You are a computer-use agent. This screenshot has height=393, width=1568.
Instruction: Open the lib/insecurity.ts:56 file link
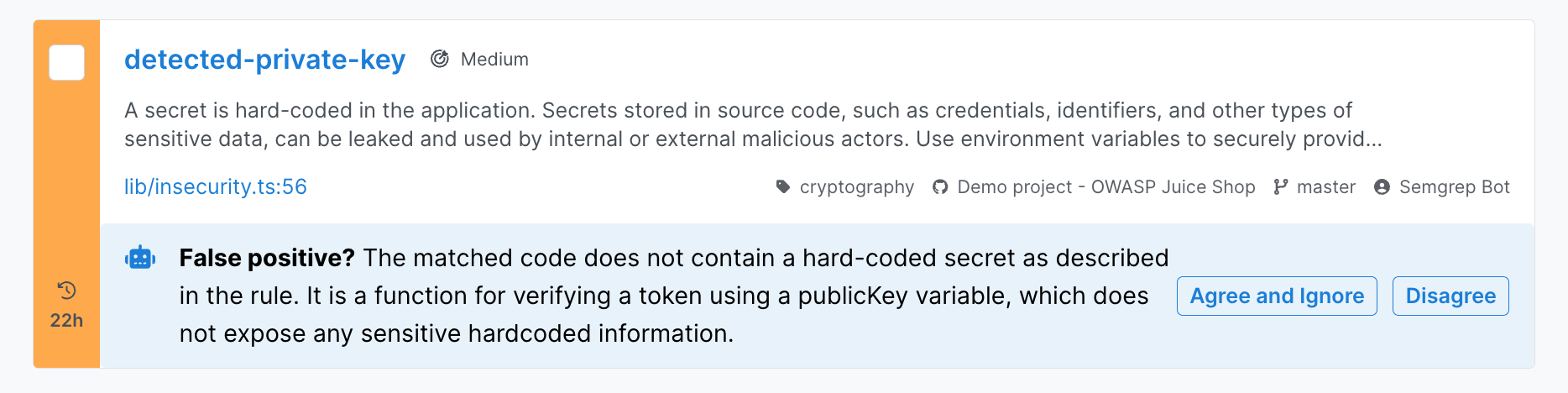pyautogui.click(x=216, y=186)
